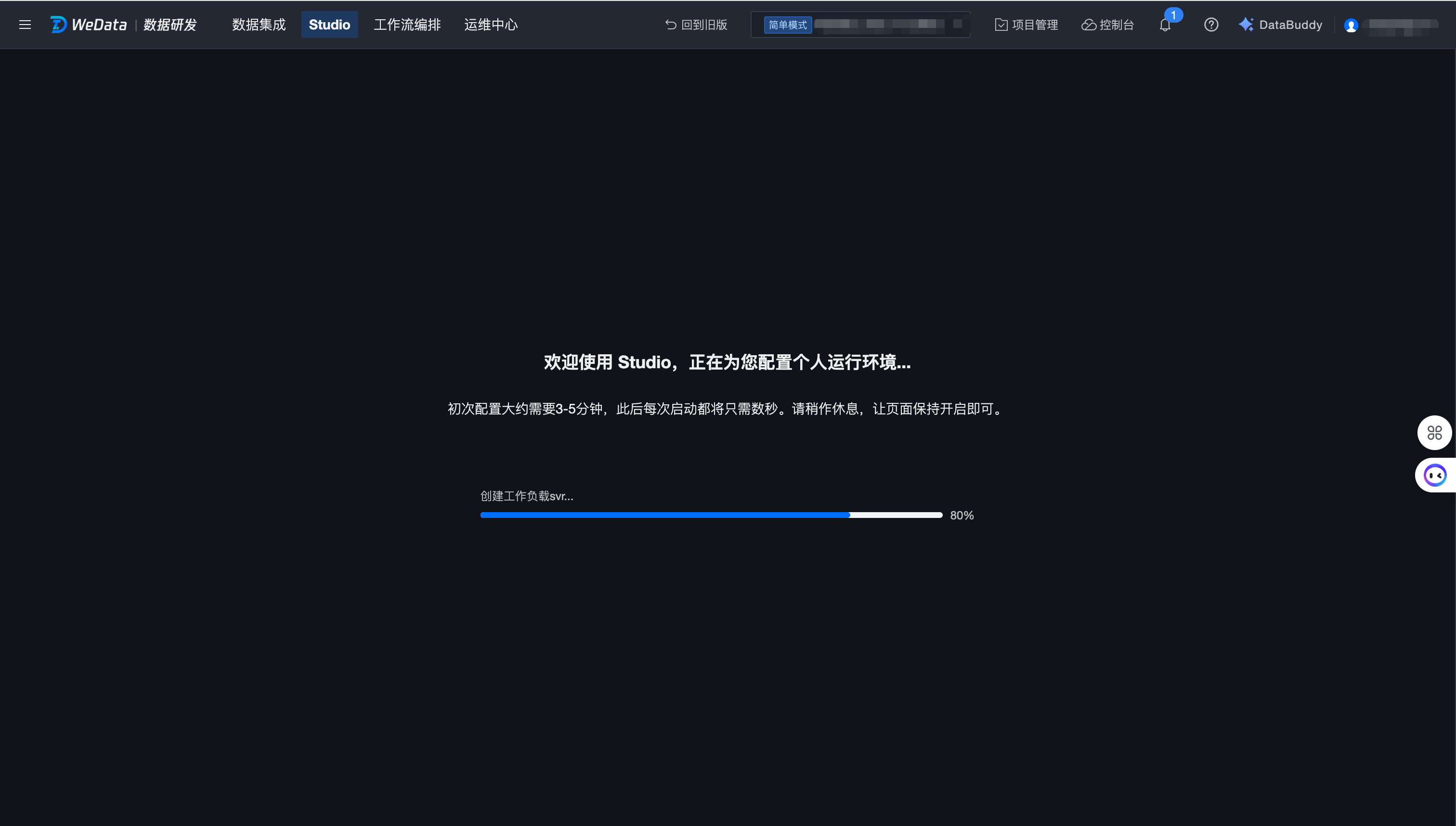Screen dimensions: 1456x826
Task: Open the notification bell
Action: pyautogui.click(x=1165, y=25)
